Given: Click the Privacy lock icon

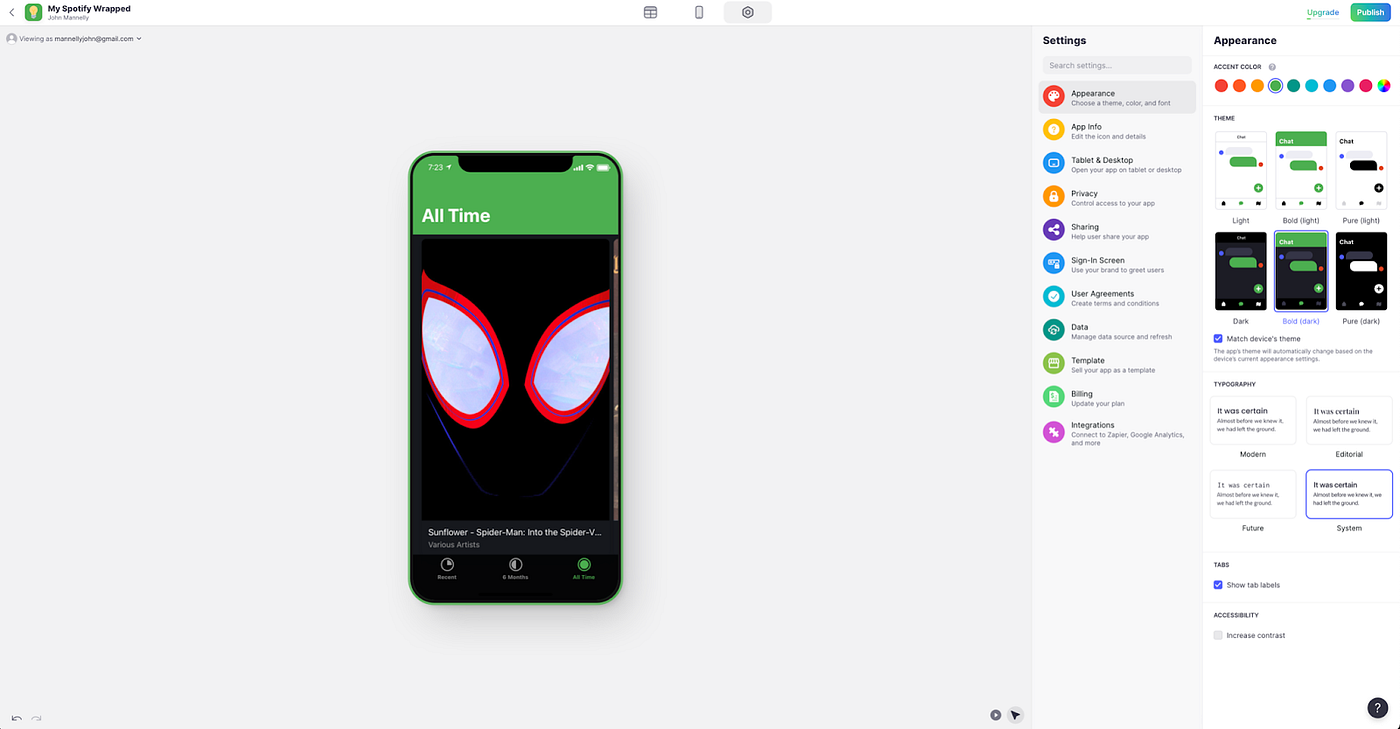Looking at the screenshot, I should (1053, 196).
